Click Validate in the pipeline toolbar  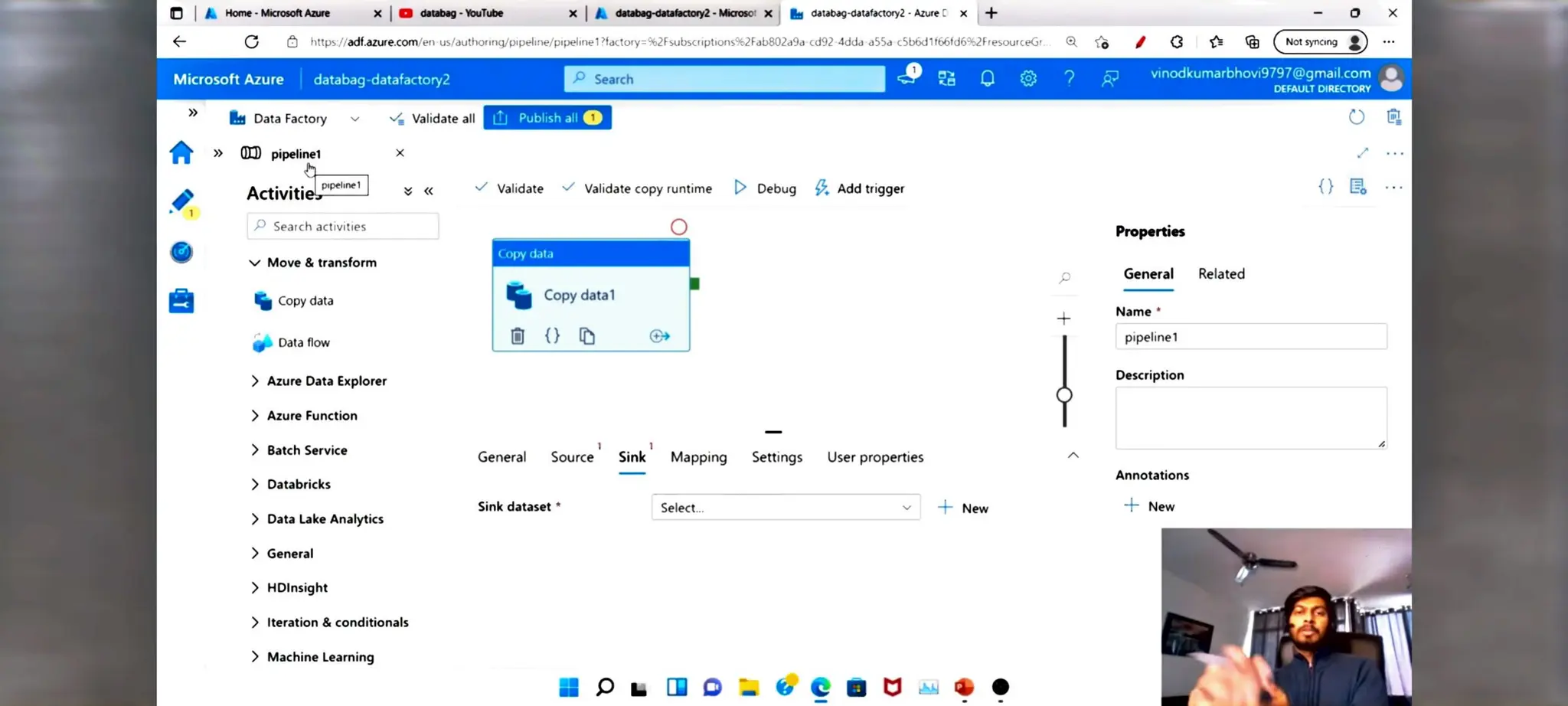509,188
